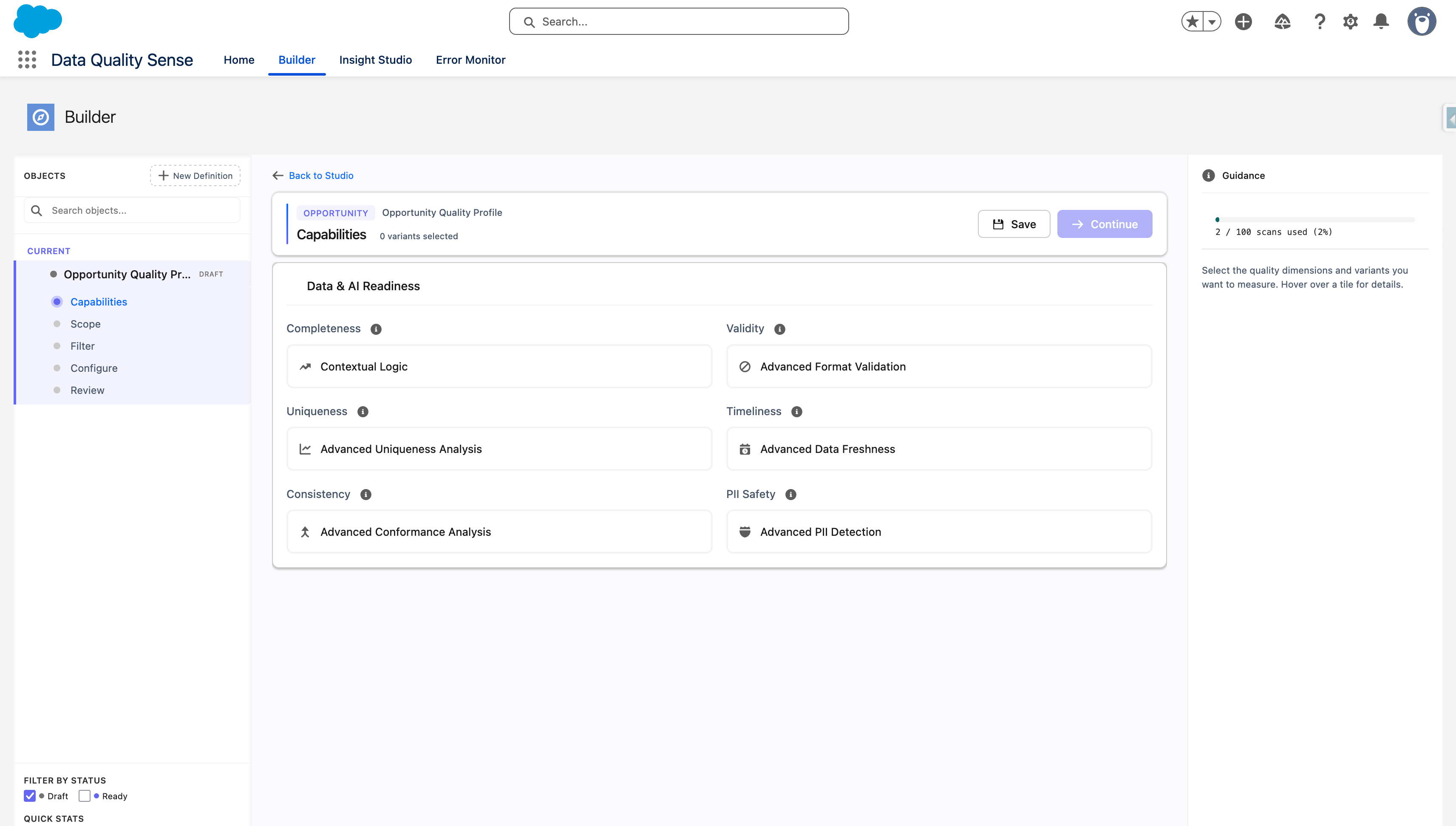Follow the Back to Studio link
This screenshot has width=1456, height=826.
pyautogui.click(x=321, y=176)
